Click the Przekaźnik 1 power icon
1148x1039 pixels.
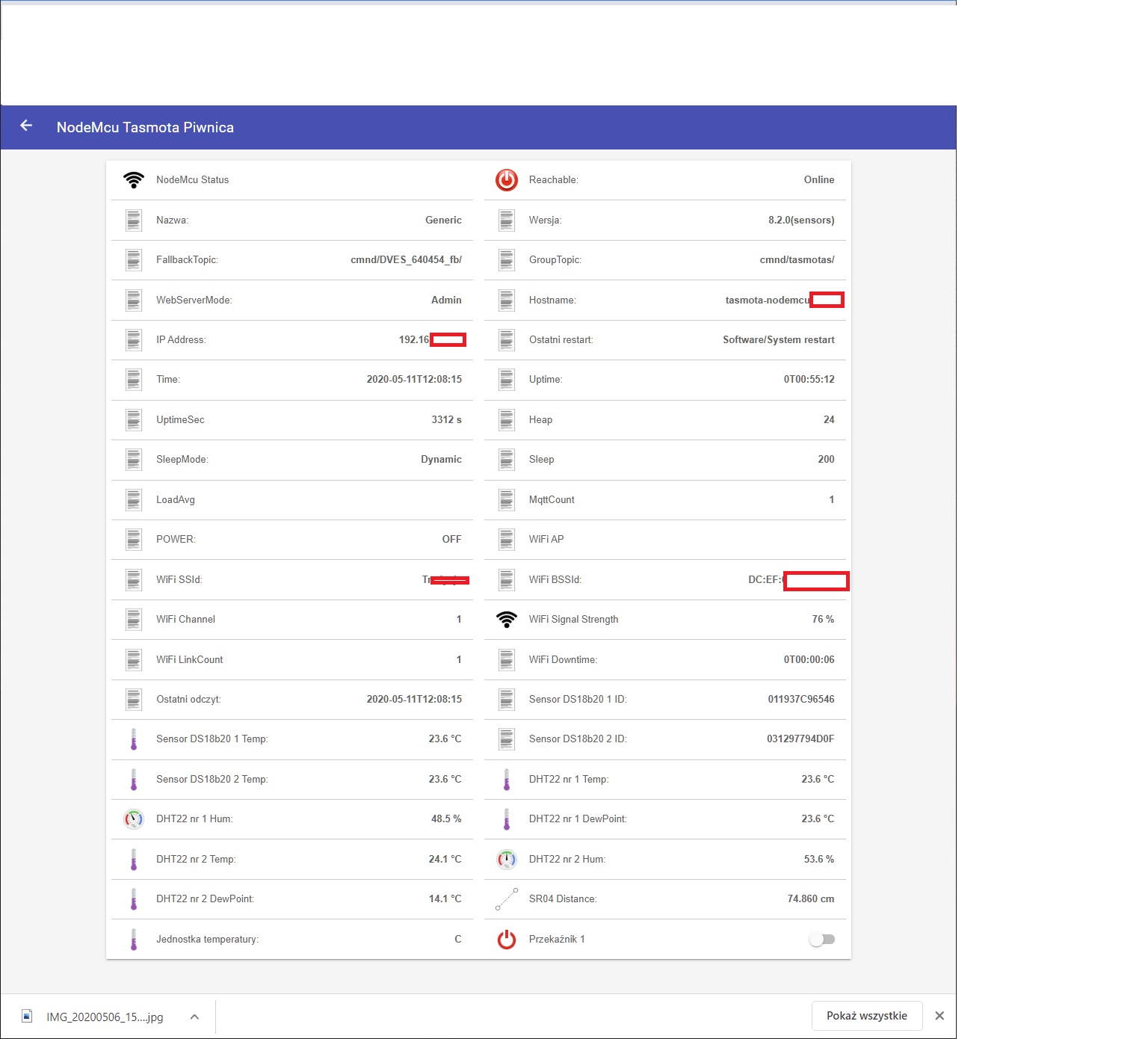[507, 940]
